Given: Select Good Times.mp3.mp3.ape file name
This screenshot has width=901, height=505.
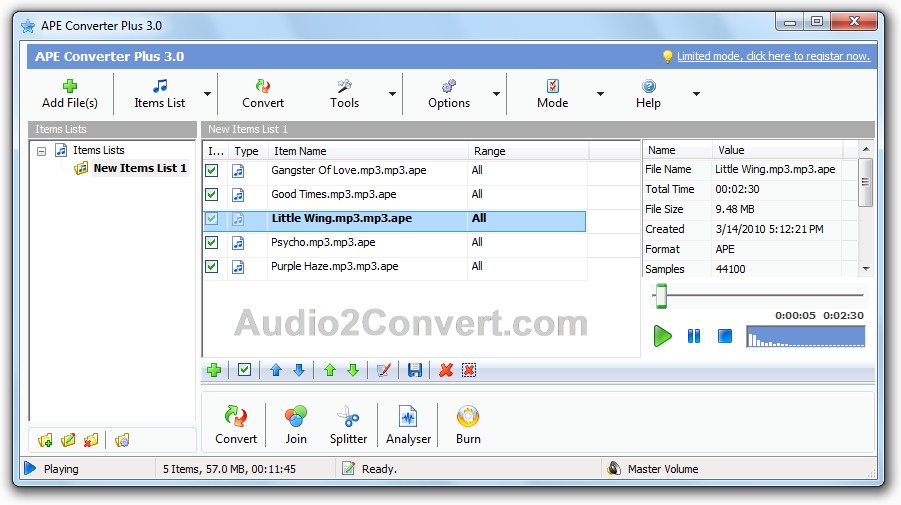Looking at the screenshot, I should coord(334,194).
